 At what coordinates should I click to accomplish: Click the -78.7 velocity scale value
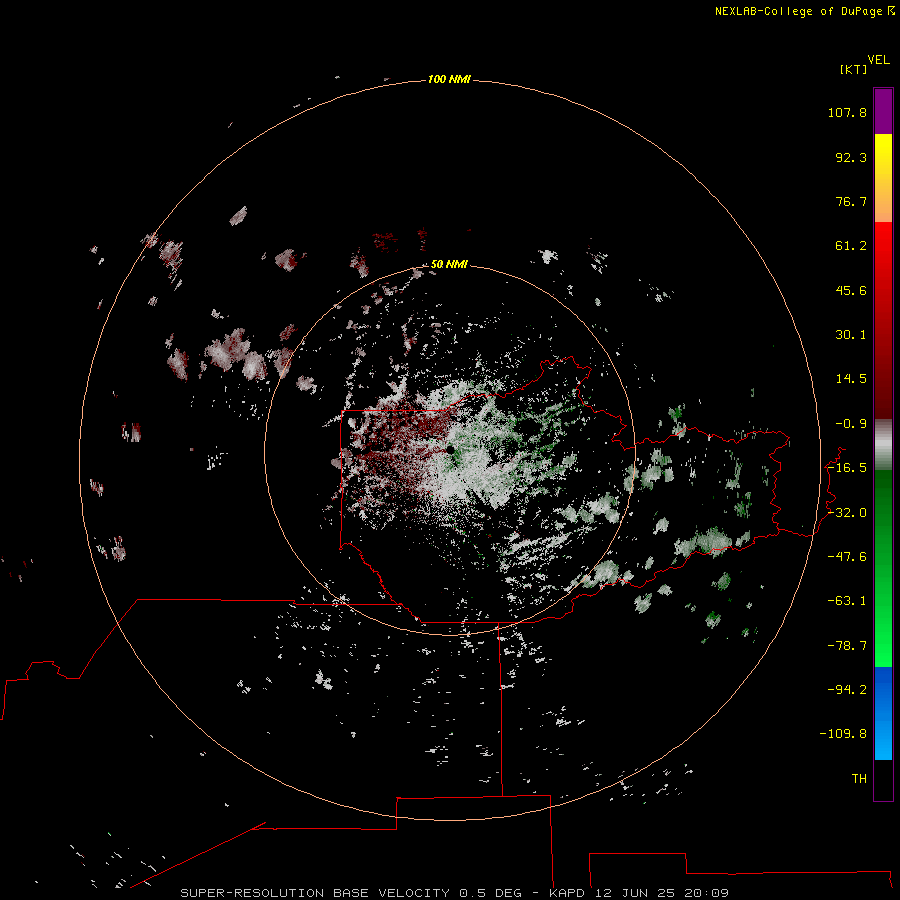coord(847,646)
